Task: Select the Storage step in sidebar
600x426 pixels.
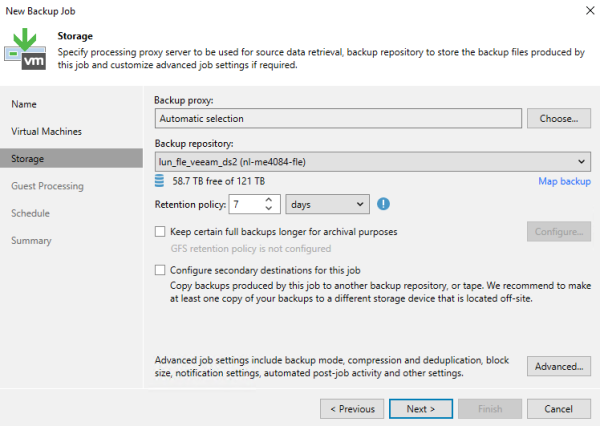Action: [71, 158]
